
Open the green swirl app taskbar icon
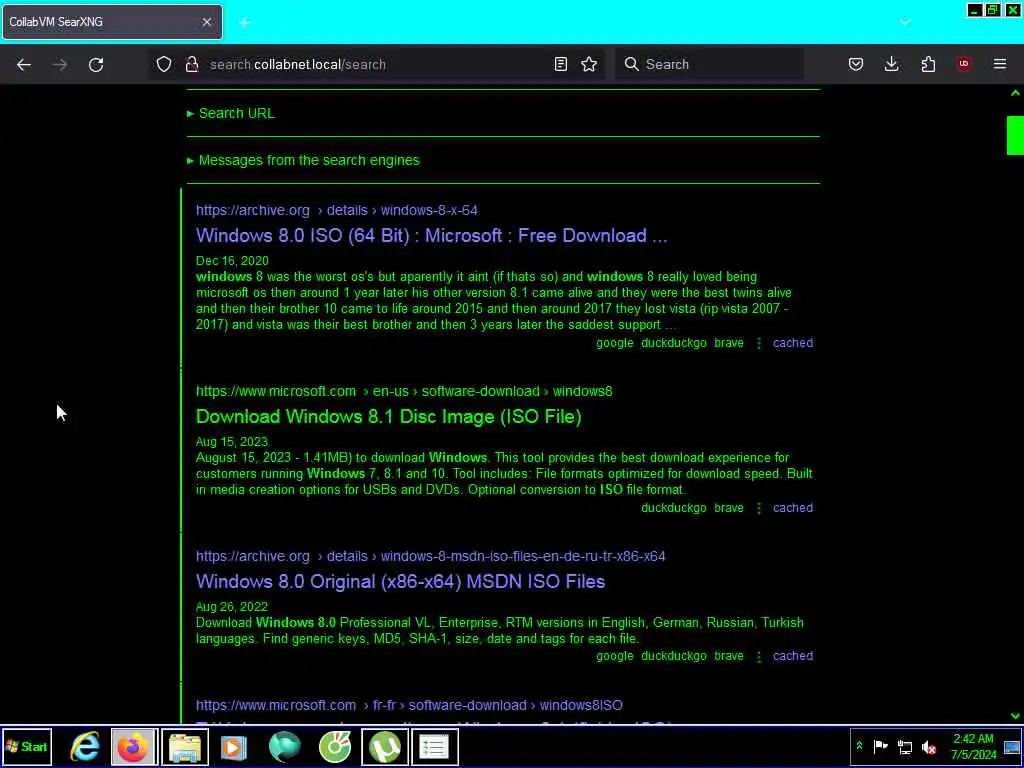tap(335, 746)
